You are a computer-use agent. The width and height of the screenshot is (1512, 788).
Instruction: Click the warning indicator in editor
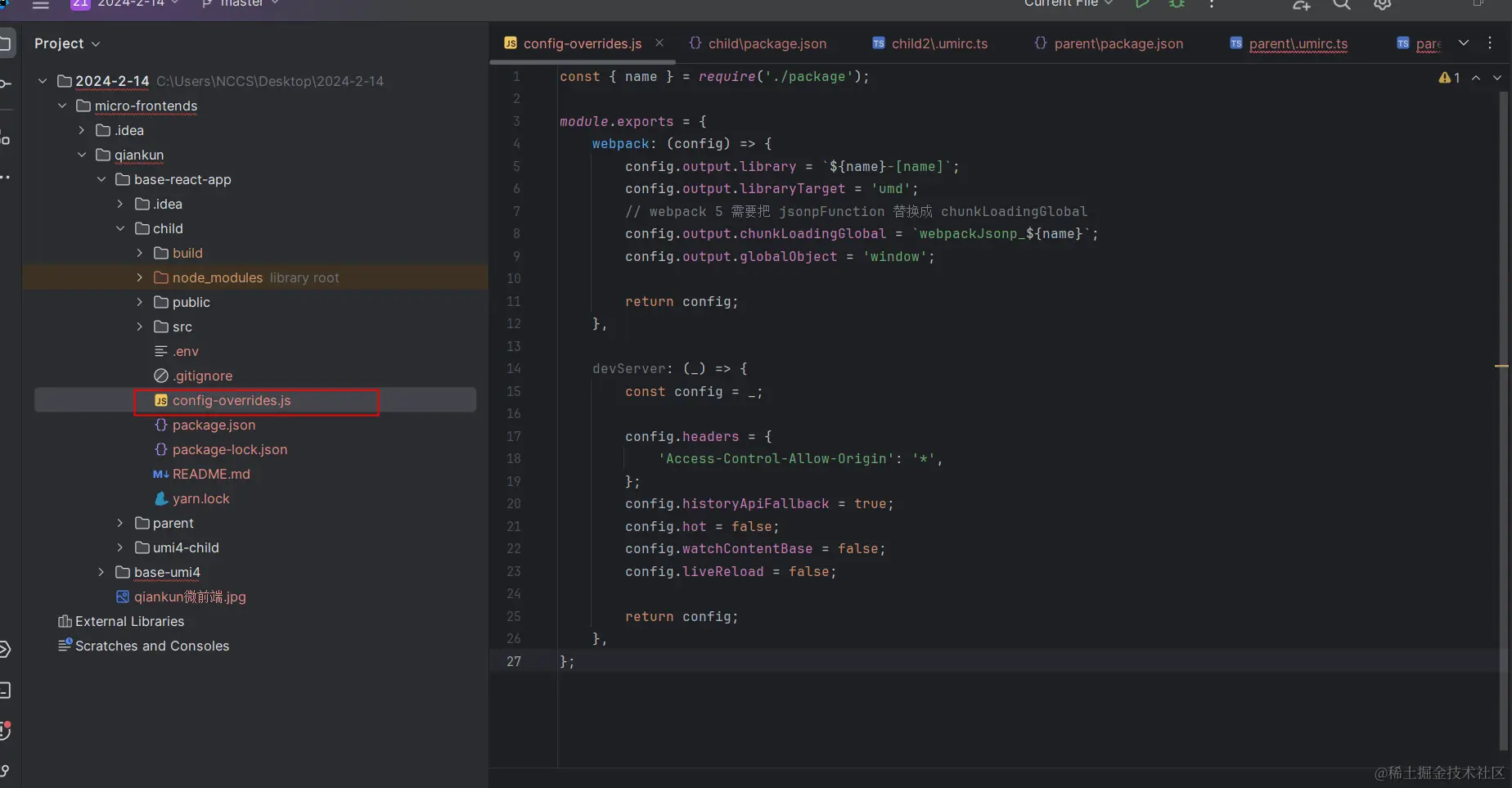1449,78
